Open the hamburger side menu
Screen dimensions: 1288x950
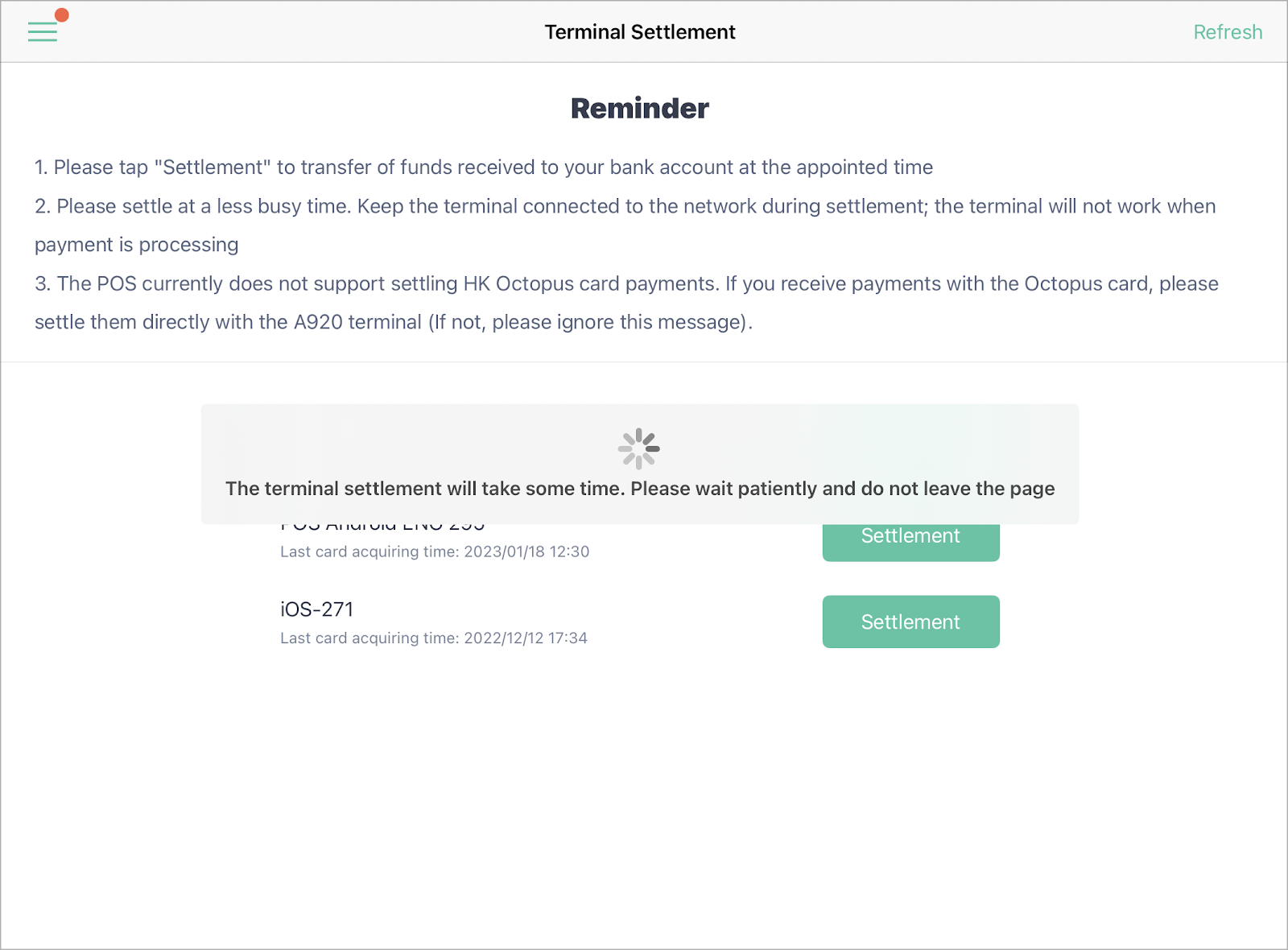pyautogui.click(x=43, y=31)
